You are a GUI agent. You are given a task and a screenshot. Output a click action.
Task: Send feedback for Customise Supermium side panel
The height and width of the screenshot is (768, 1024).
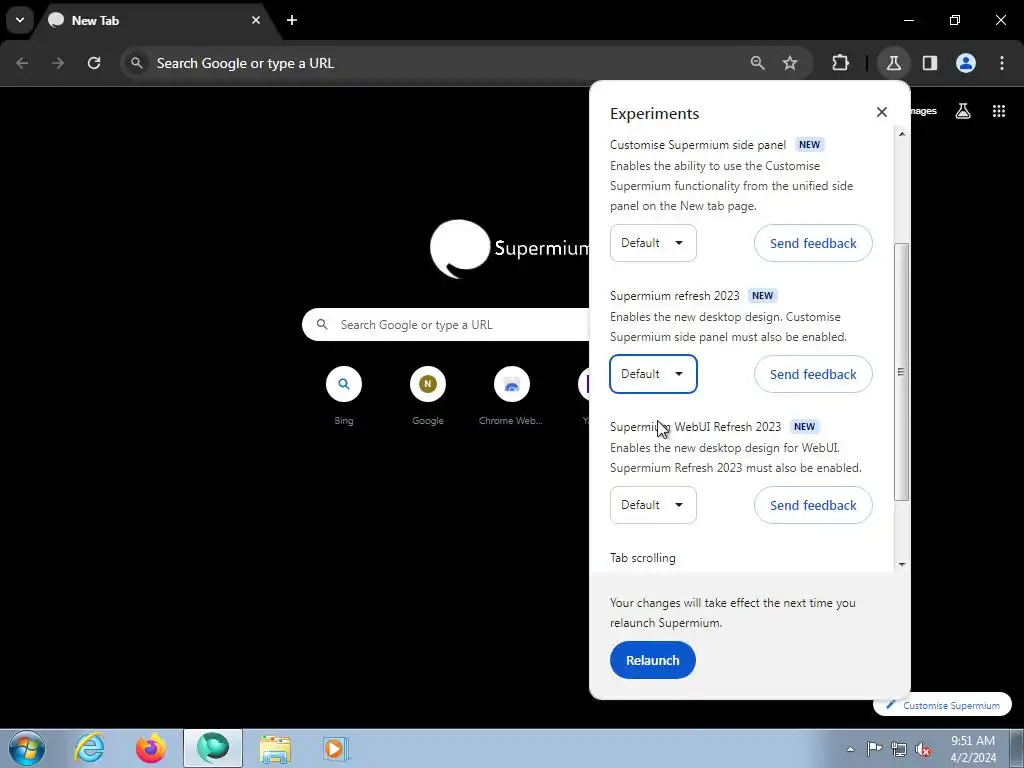pyautogui.click(x=813, y=243)
